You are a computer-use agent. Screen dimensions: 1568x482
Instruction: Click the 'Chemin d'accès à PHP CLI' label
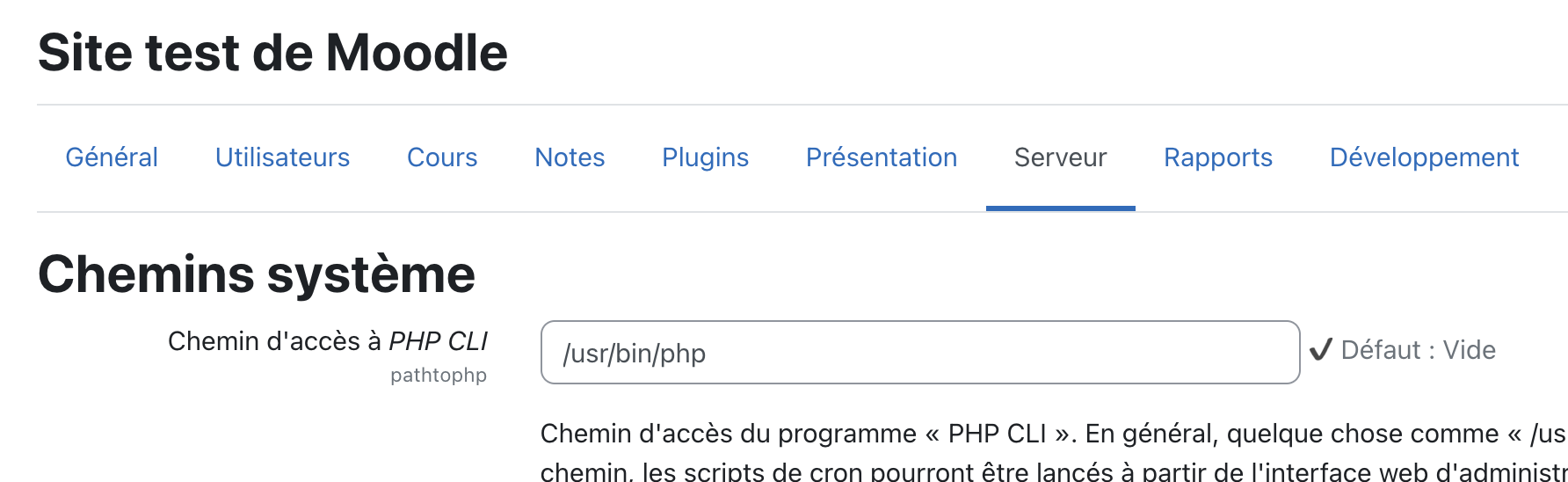[x=327, y=341]
